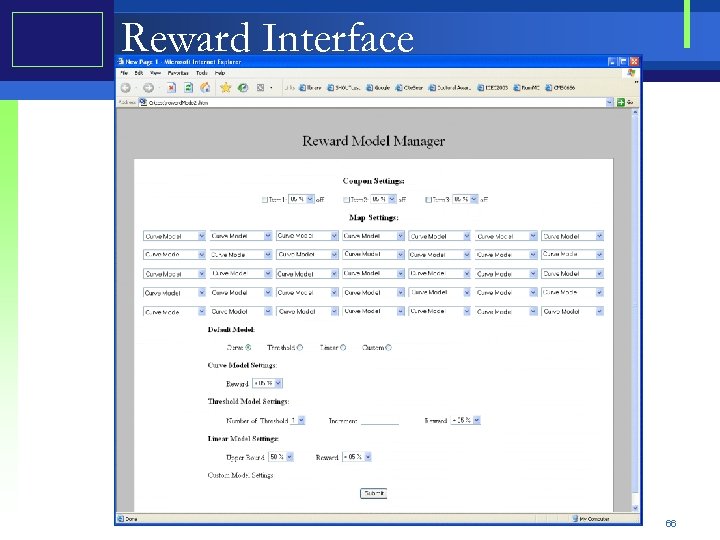Open the Threshold Model Reward dropdown
This screenshot has height=540, width=720.
click(x=466, y=420)
